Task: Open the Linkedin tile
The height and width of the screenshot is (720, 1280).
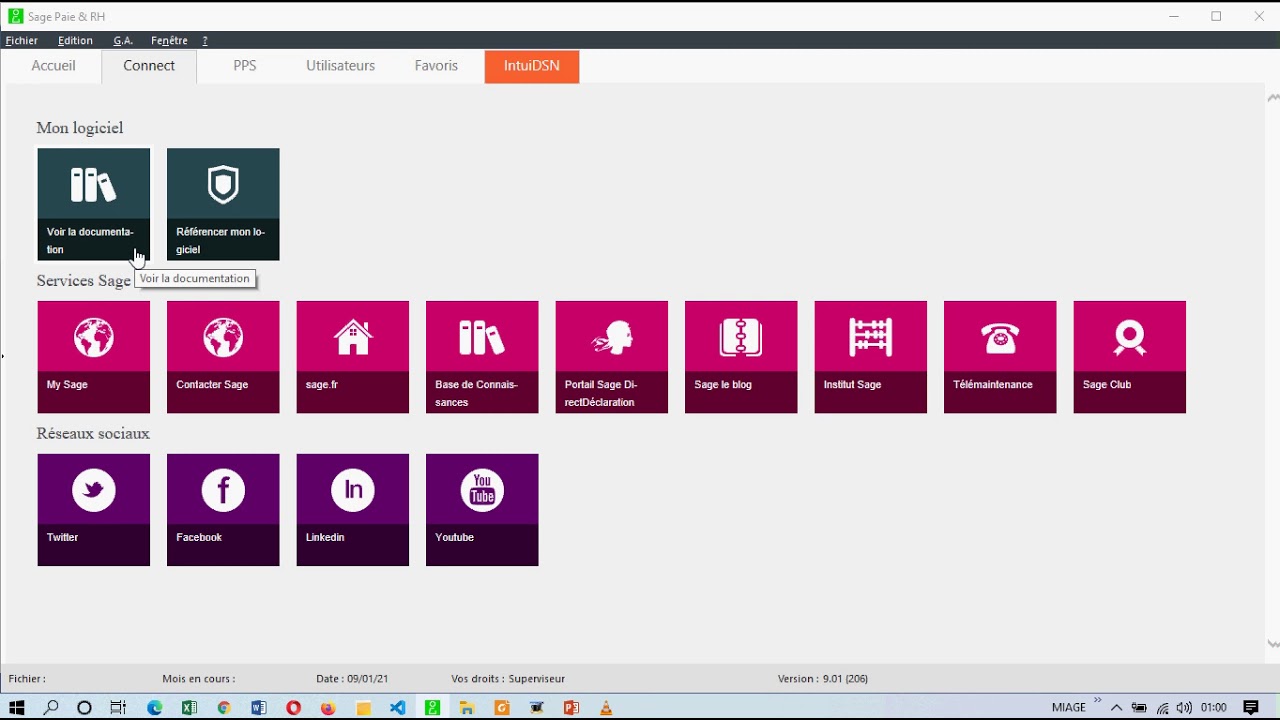Action: [353, 510]
